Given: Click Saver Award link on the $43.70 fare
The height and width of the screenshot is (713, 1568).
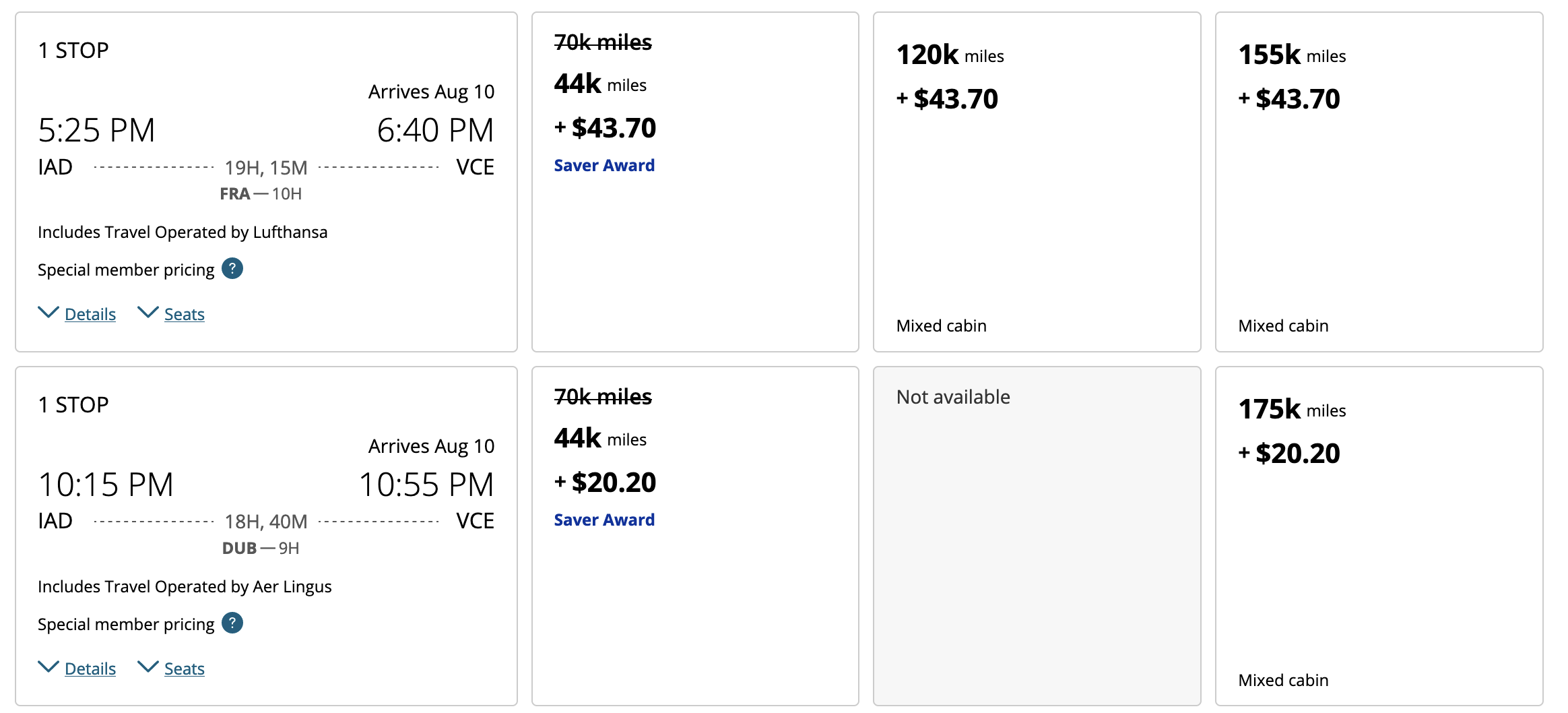Looking at the screenshot, I should point(604,166).
